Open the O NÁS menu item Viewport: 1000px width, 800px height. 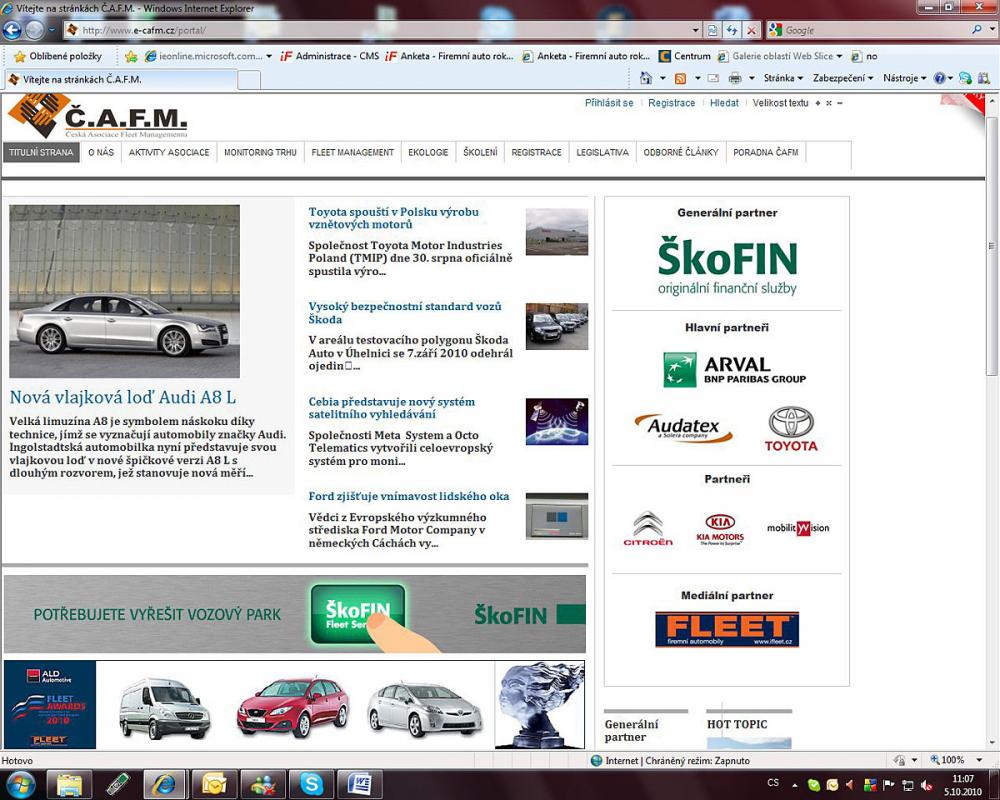point(101,152)
